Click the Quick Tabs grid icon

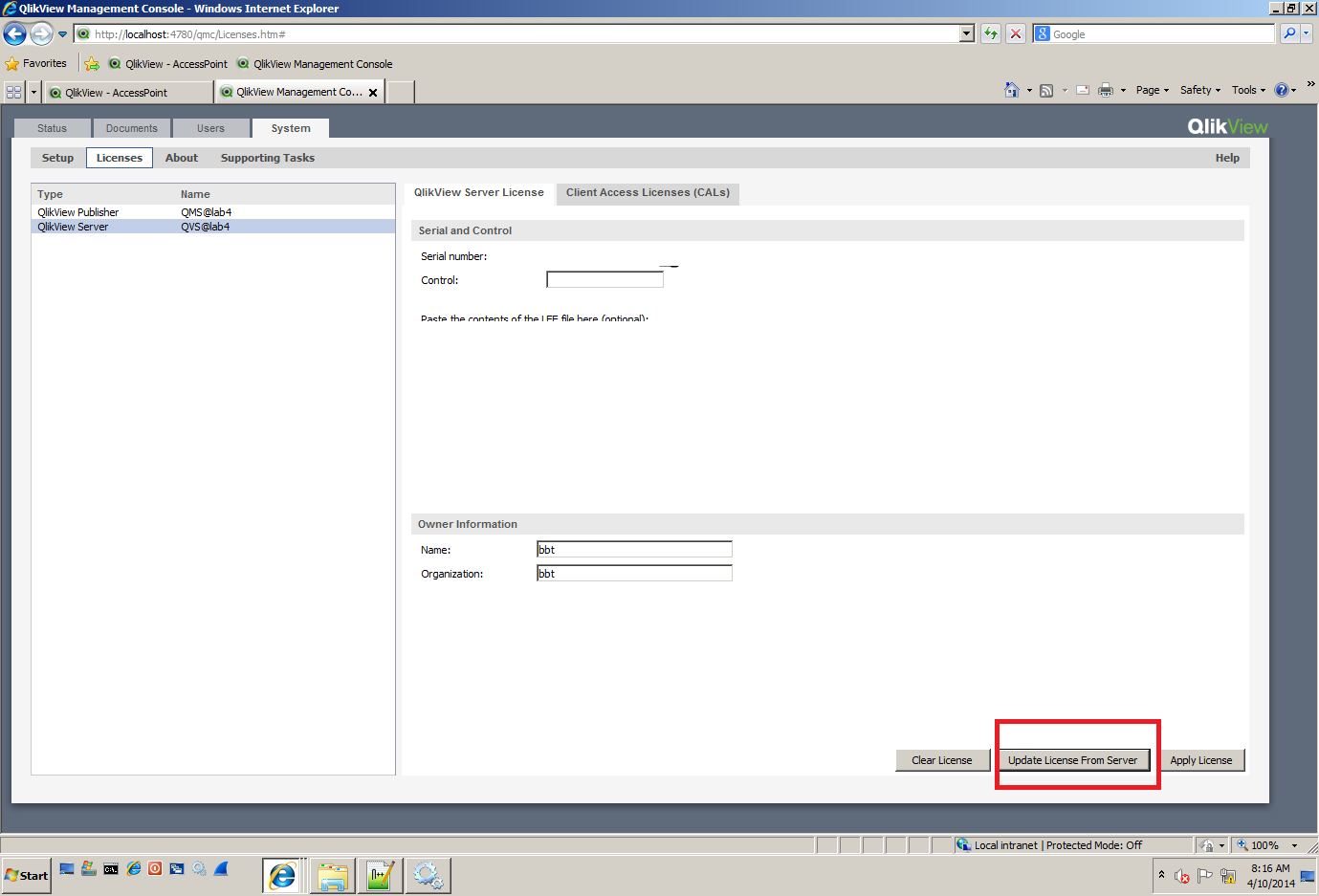(13, 92)
